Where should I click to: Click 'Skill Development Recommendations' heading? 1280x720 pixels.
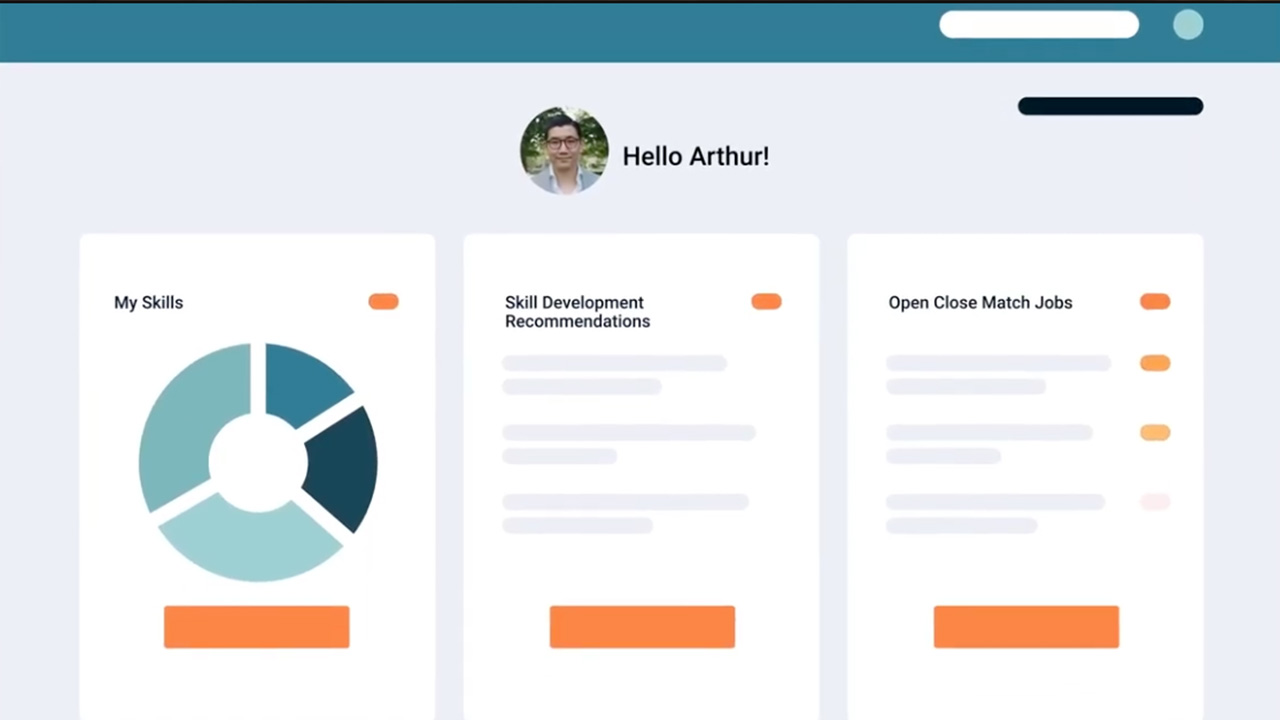pos(577,312)
